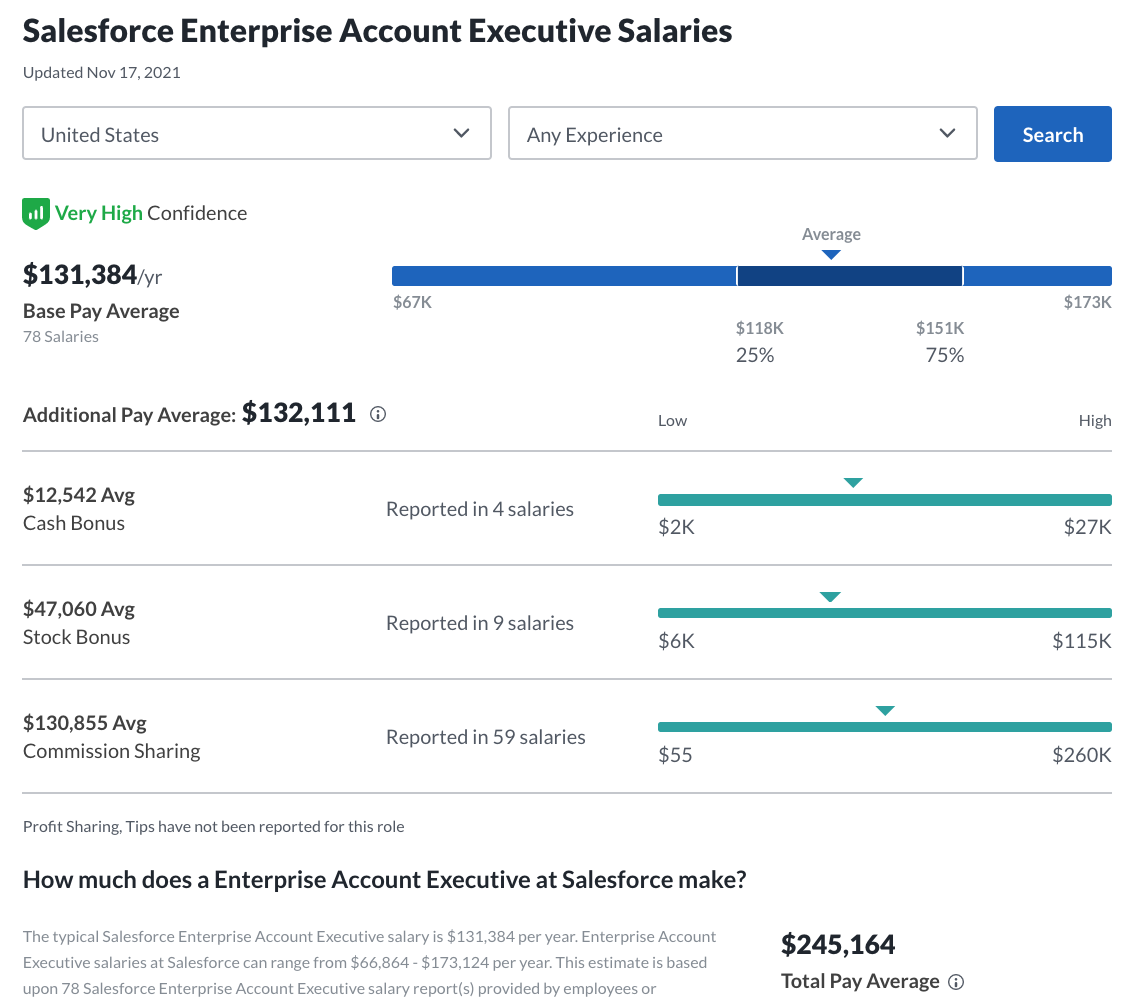The width and height of the screenshot is (1140, 1000).
Task: Click the '$2K' Cash Bonus low value
Action: point(676,527)
